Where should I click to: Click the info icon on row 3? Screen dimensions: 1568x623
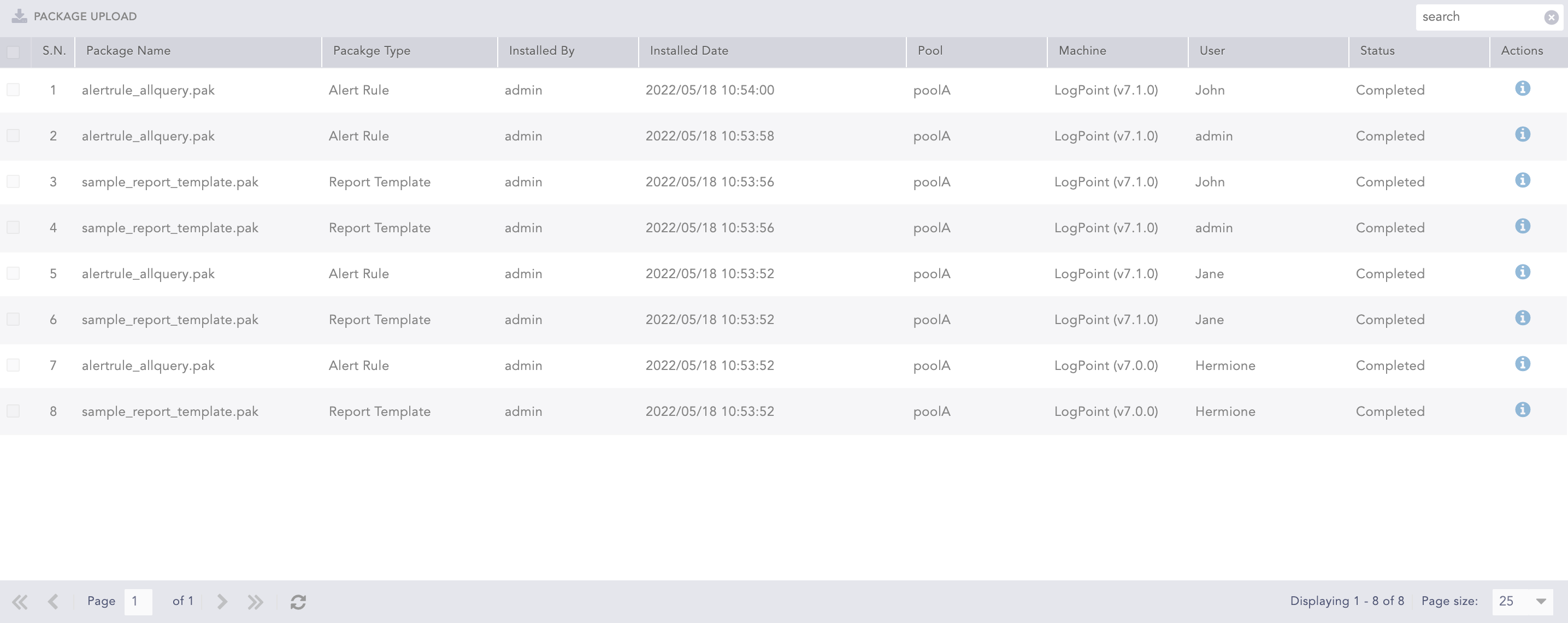tap(1523, 180)
